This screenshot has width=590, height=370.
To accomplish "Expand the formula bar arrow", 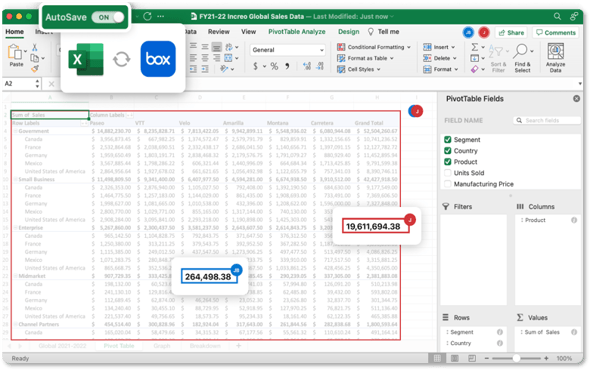I will pyautogui.click(x=580, y=84).
